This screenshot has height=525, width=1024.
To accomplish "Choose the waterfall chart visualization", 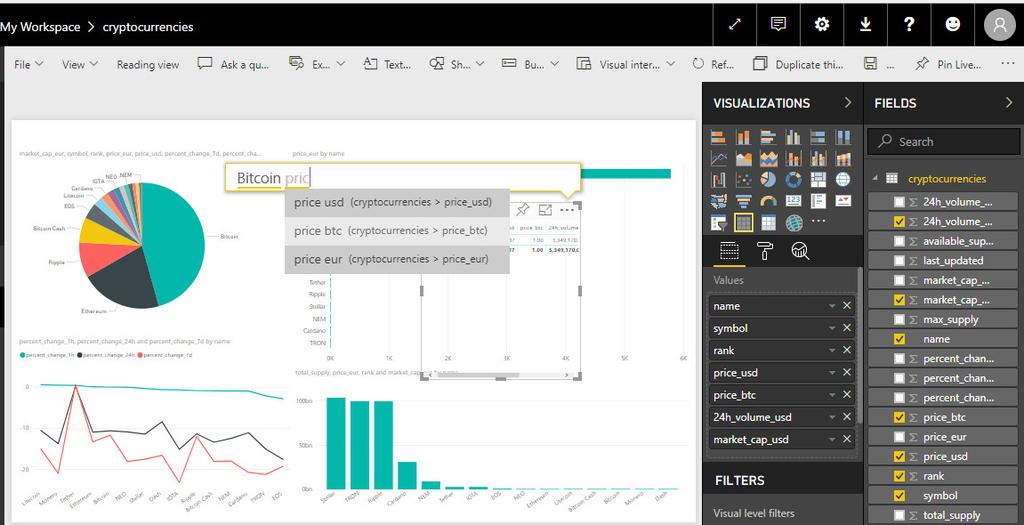I will point(718,180).
